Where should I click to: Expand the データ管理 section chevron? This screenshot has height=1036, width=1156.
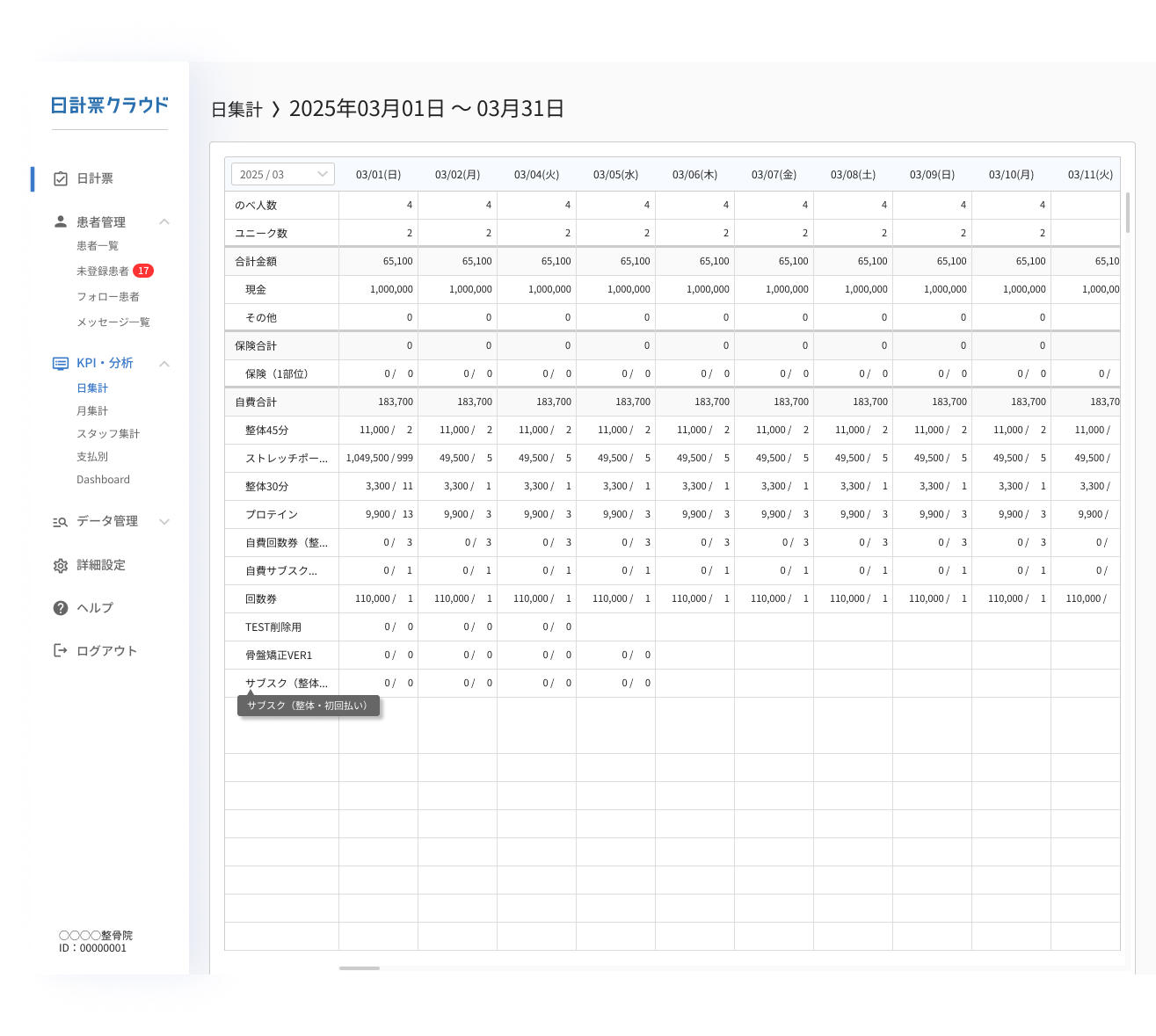click(164, 521)
